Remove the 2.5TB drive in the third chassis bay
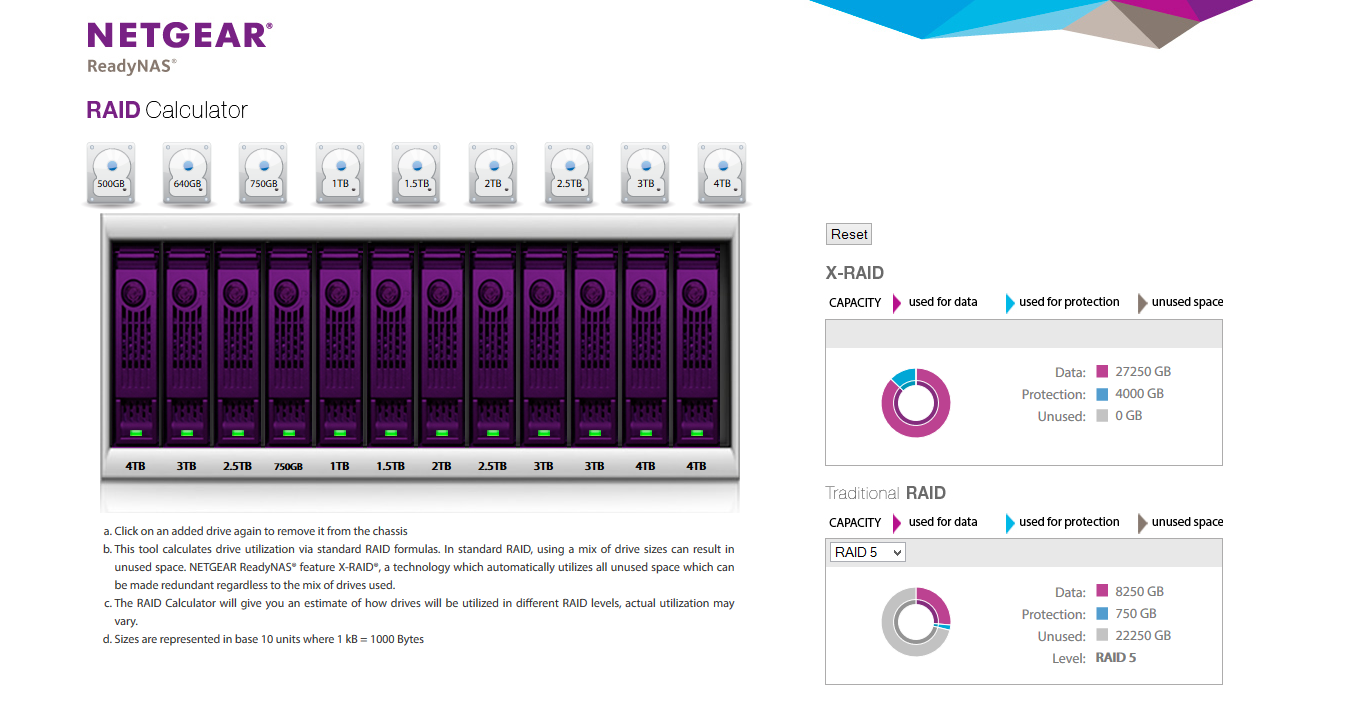The image size is (1349, 705). [x=238, y=345]
